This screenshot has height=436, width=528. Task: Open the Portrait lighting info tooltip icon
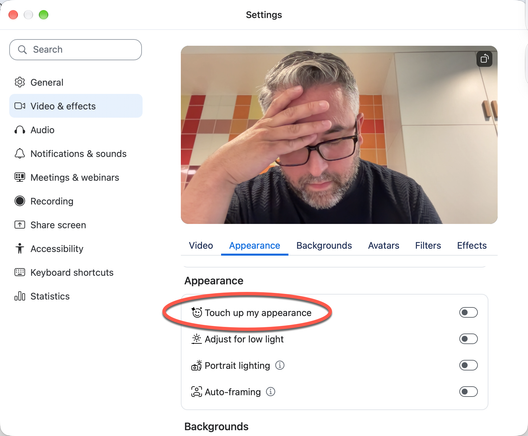pos(280,365)
